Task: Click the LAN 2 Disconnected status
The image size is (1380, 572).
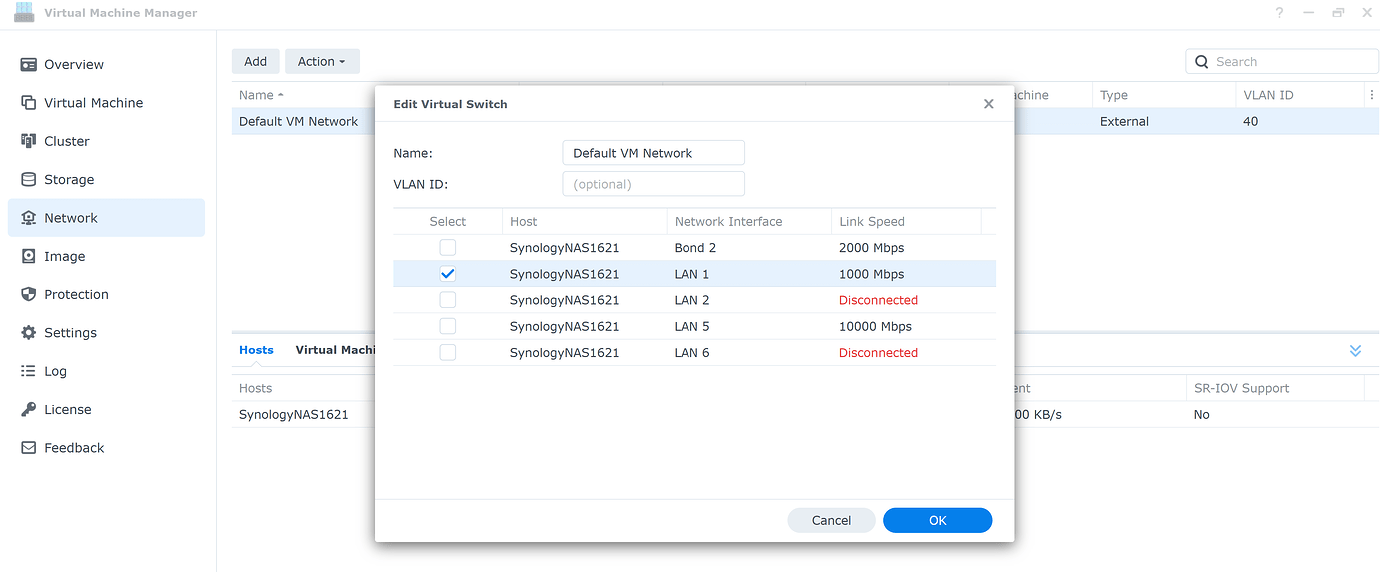Action: click(878, 300)
